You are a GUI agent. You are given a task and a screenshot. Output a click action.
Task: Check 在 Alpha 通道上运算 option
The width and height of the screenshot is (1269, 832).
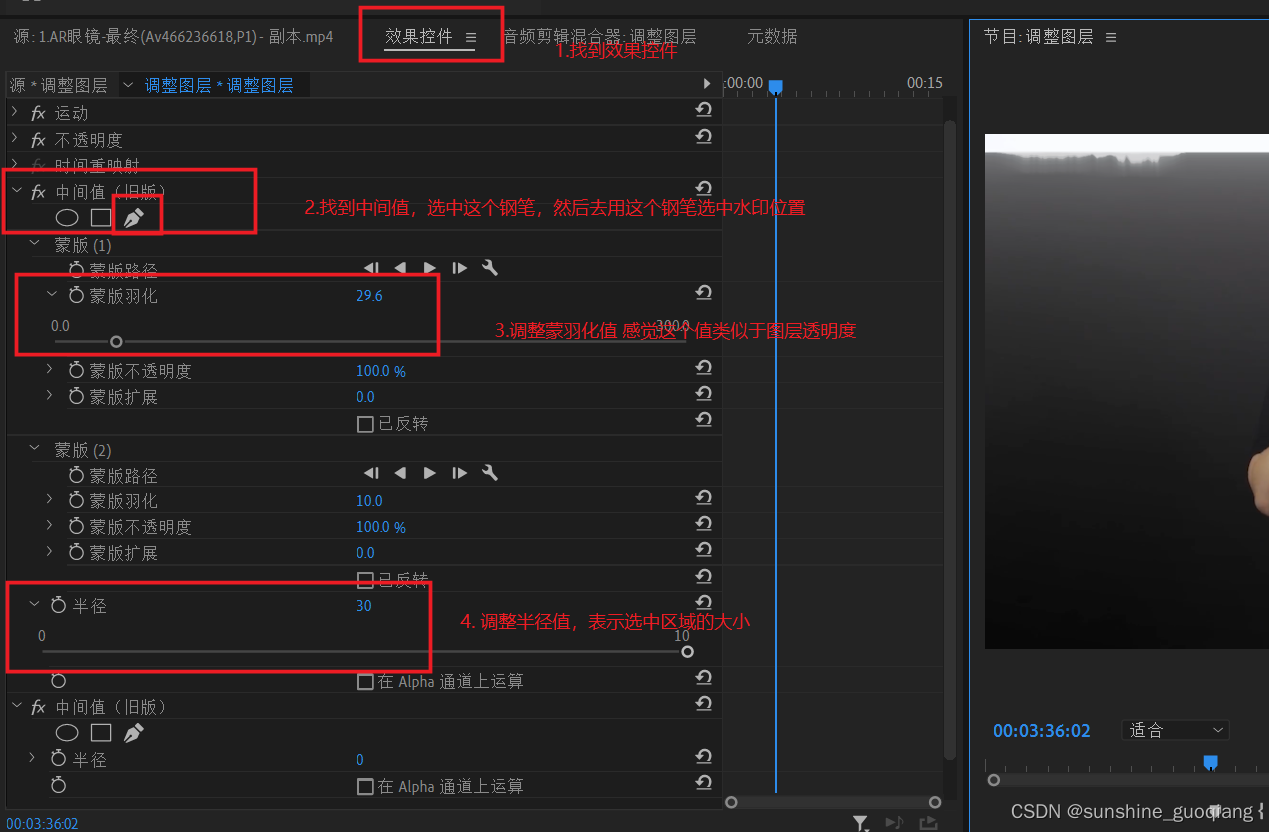pos(366,681)
